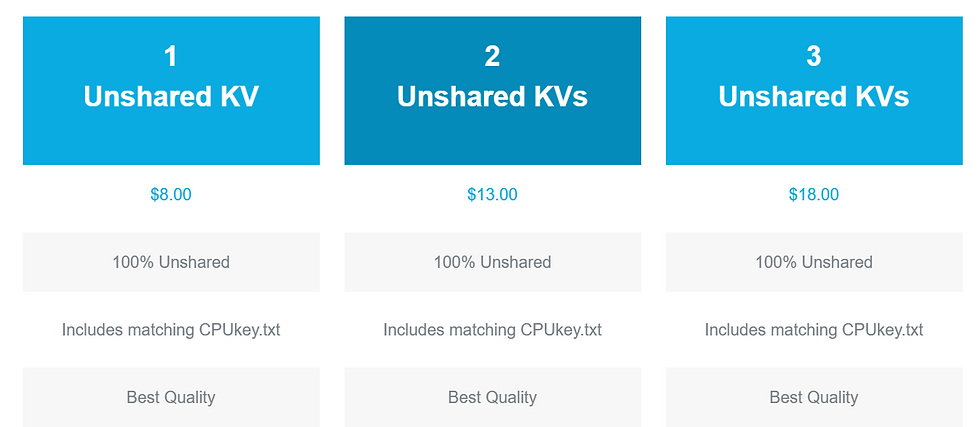This screenshot has width=980, height=427.
Task: Click the large number 2 in the dark header
Action: click(492, 57)
